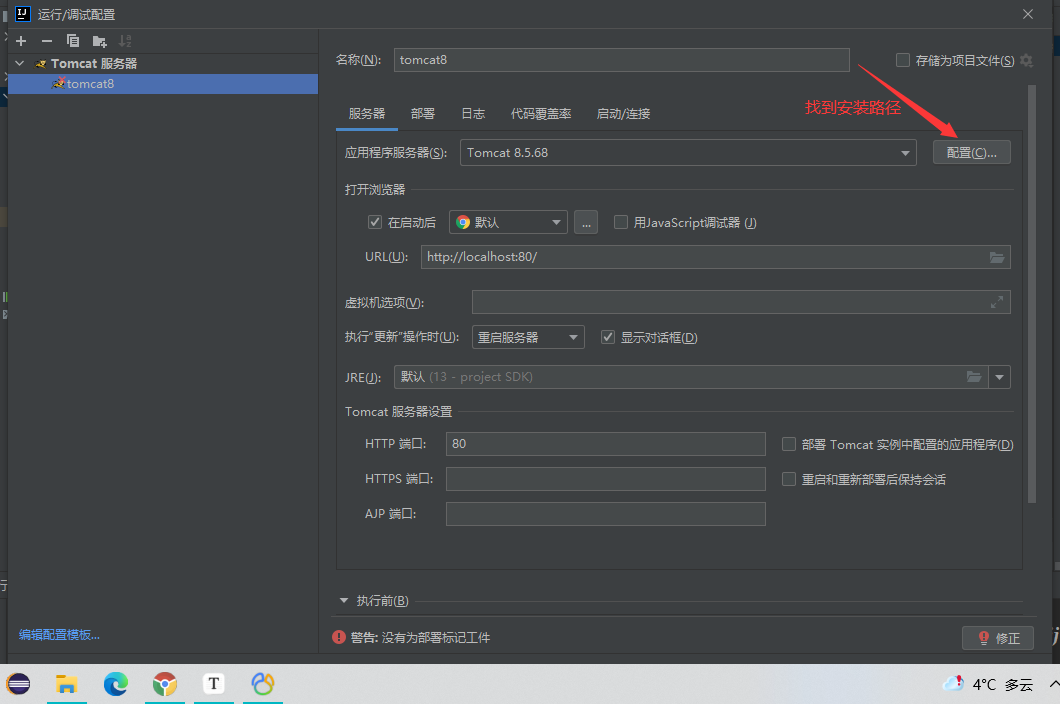Click the HTTPS port field
The image size is (1060, 704).
[606, 479]
